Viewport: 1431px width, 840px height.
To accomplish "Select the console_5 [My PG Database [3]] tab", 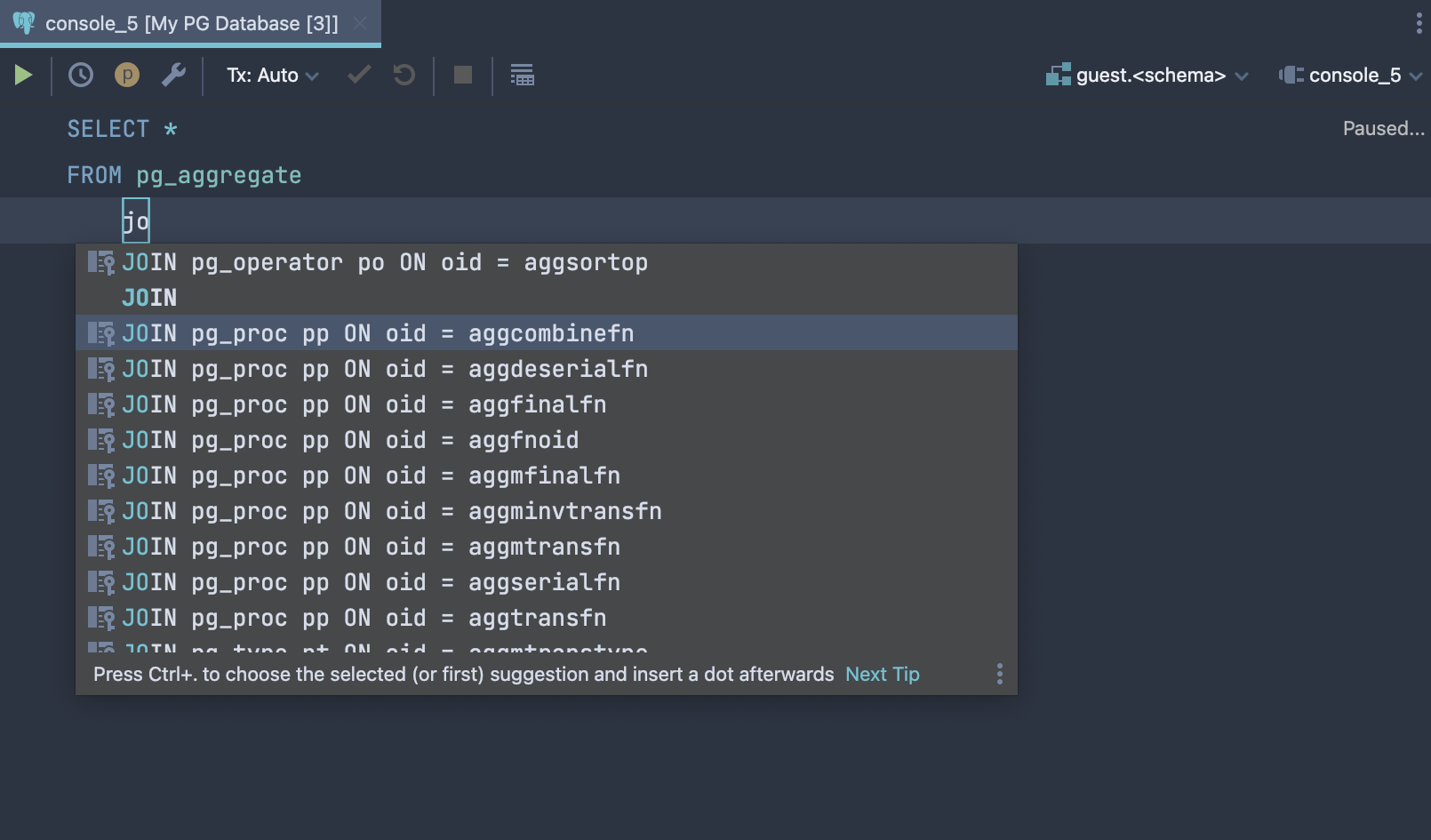I will [x=190, y=23].
